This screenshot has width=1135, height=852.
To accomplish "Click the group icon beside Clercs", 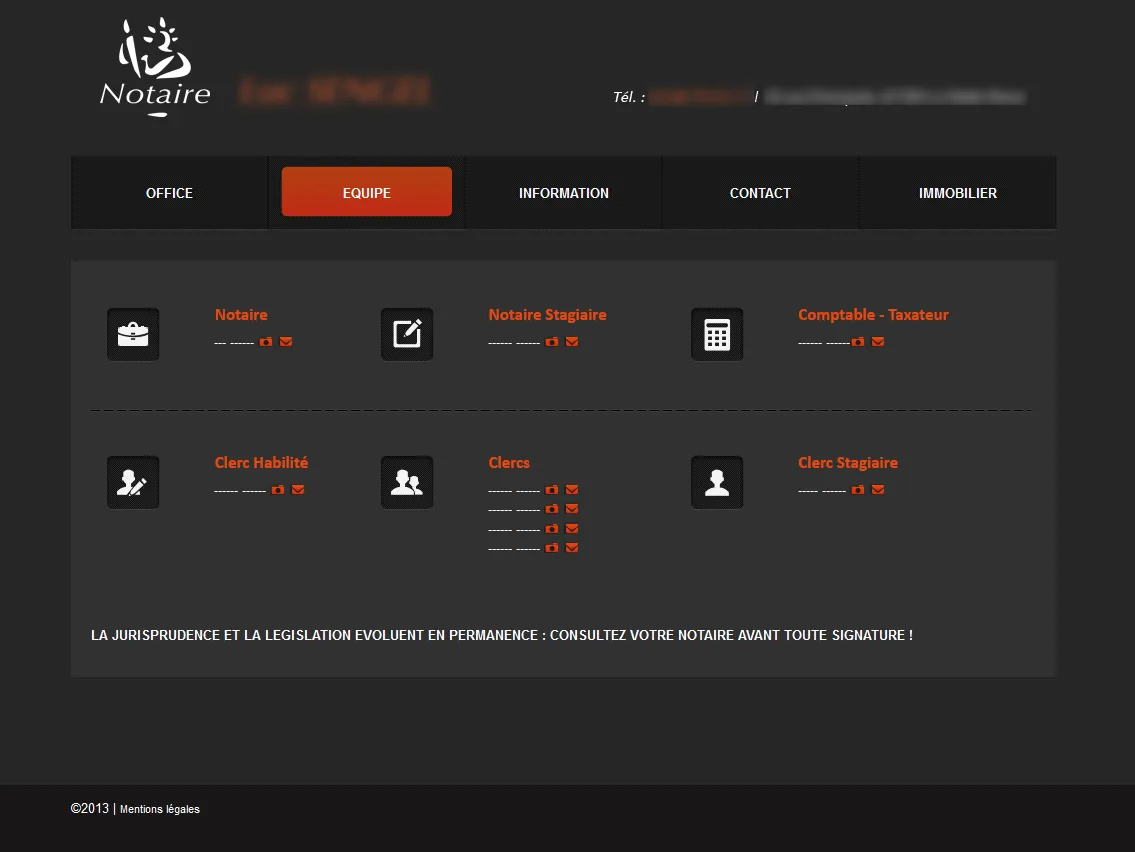I will [x=407, y=482].
